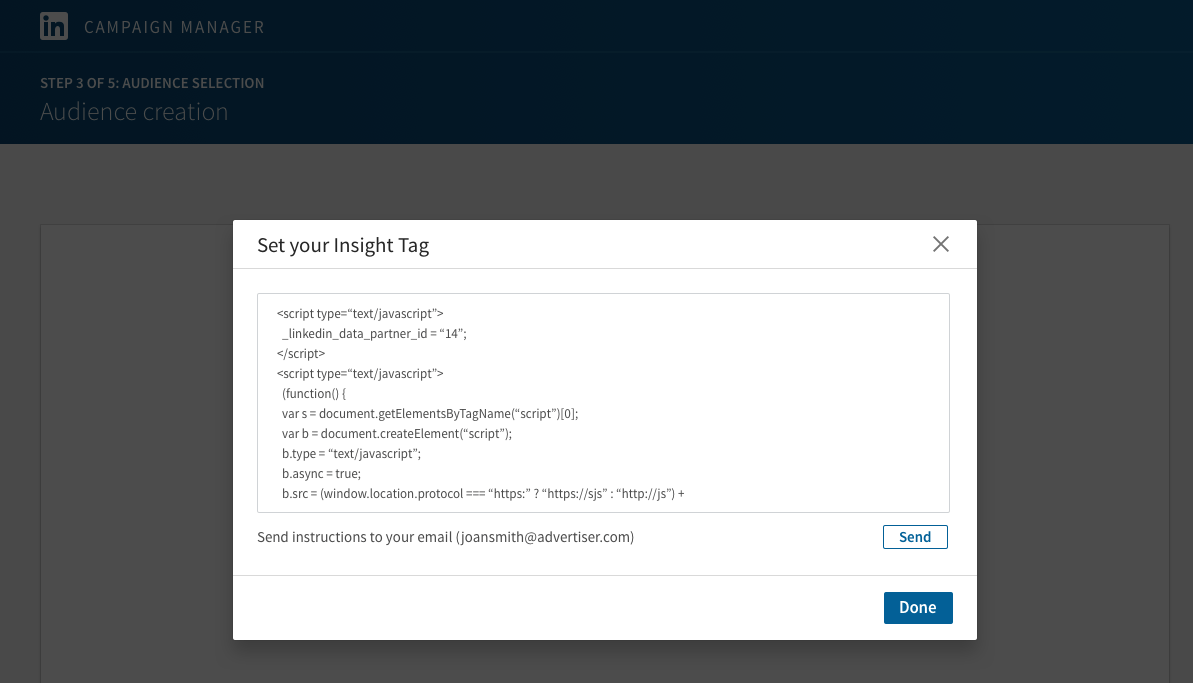
Task: Send instructions to the email address
Action: [915, 537]
